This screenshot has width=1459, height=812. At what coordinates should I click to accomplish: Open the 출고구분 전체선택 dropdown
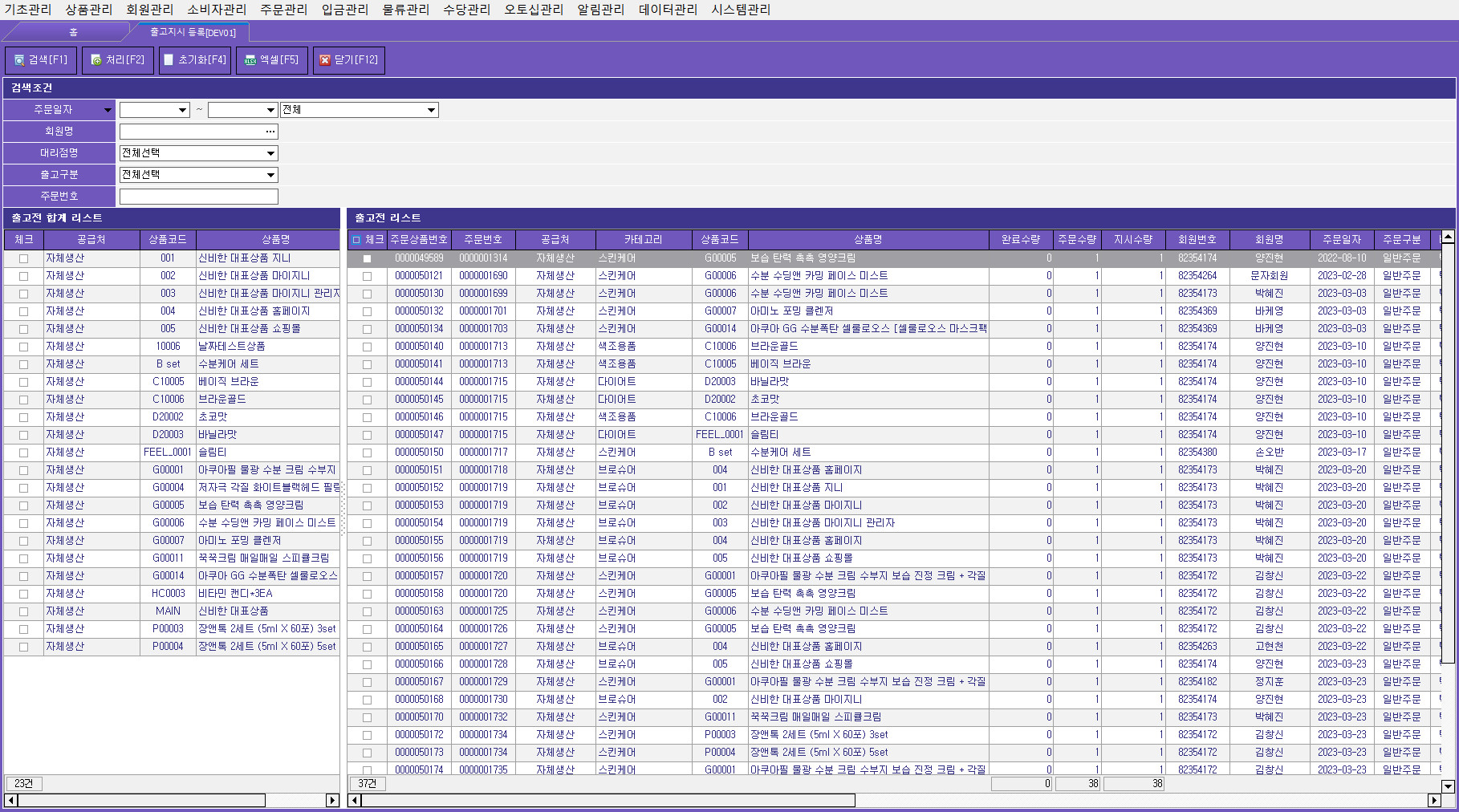270,175
